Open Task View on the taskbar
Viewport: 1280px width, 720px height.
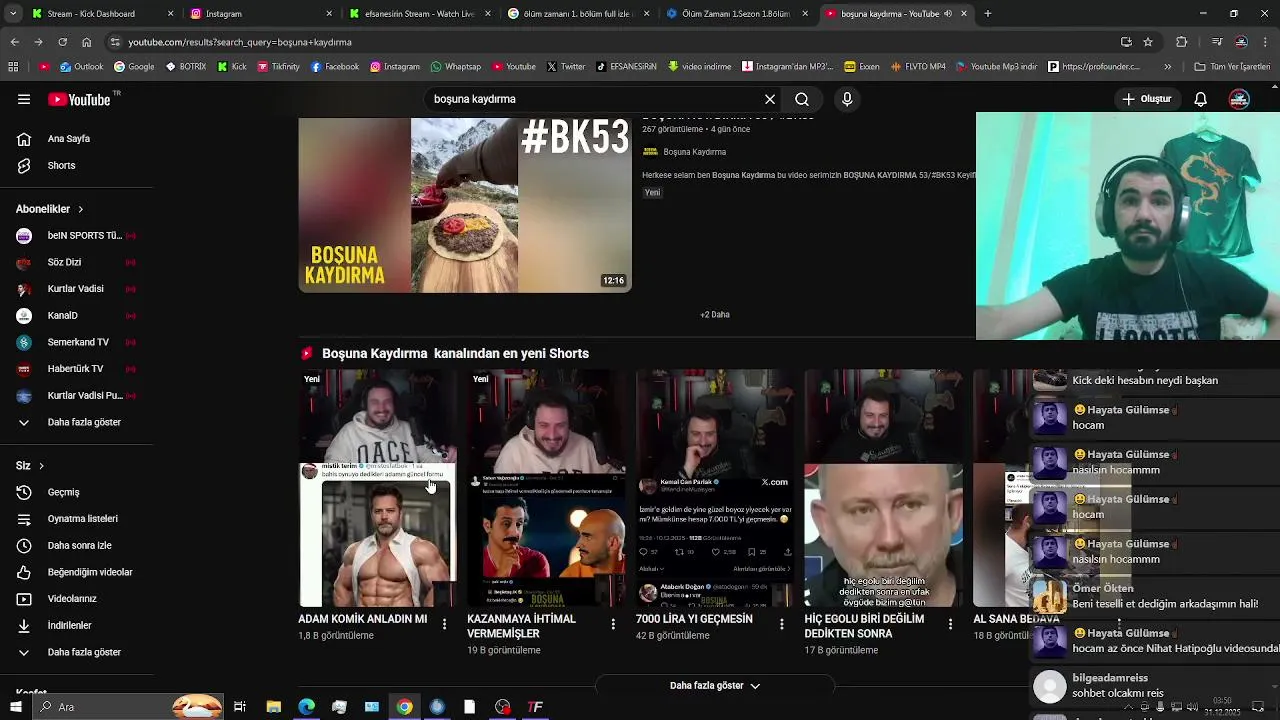240,707
